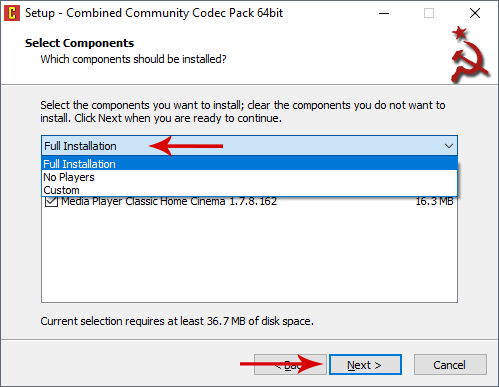Viewport: 499px width, 387px height.
Task: Go back with the Back button
Action: tap(290, 365)
